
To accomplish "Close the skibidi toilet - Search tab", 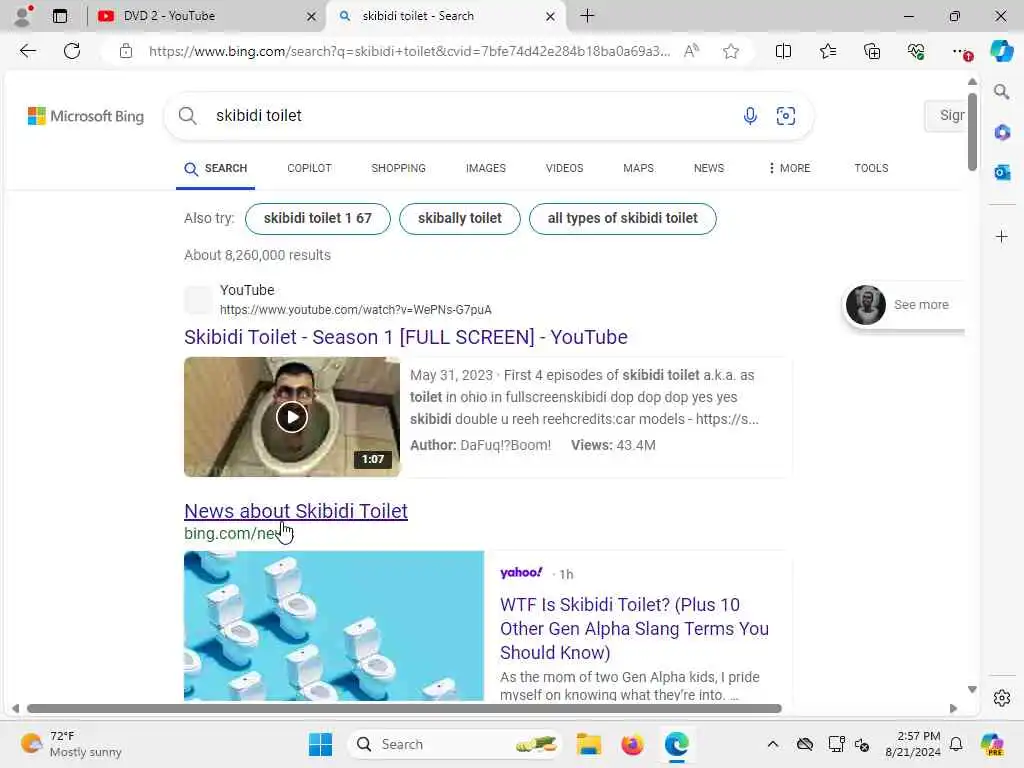I will pos(551,16).
